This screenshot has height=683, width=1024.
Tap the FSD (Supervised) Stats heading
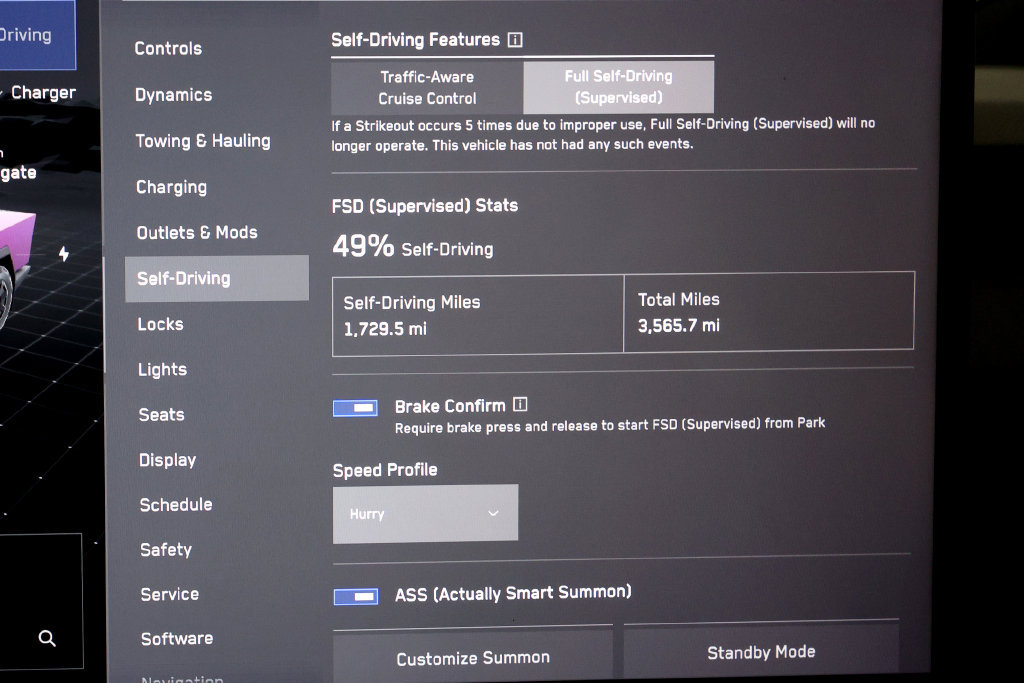(424, 206)
